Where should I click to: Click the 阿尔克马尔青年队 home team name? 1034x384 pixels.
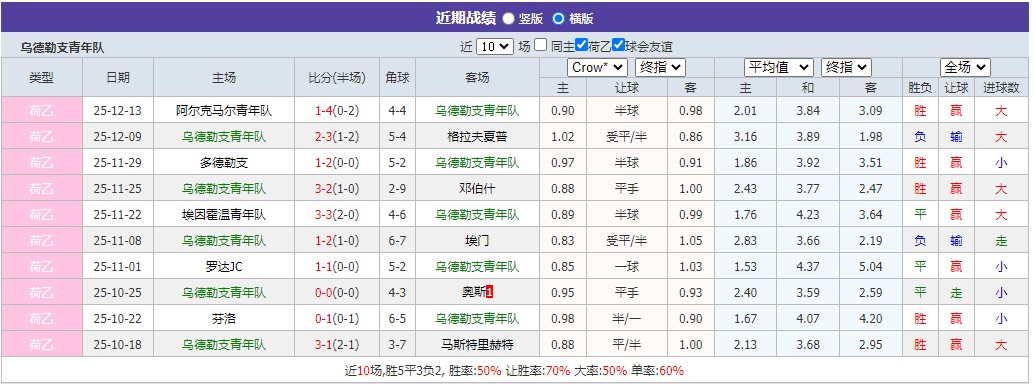(224, 111)
